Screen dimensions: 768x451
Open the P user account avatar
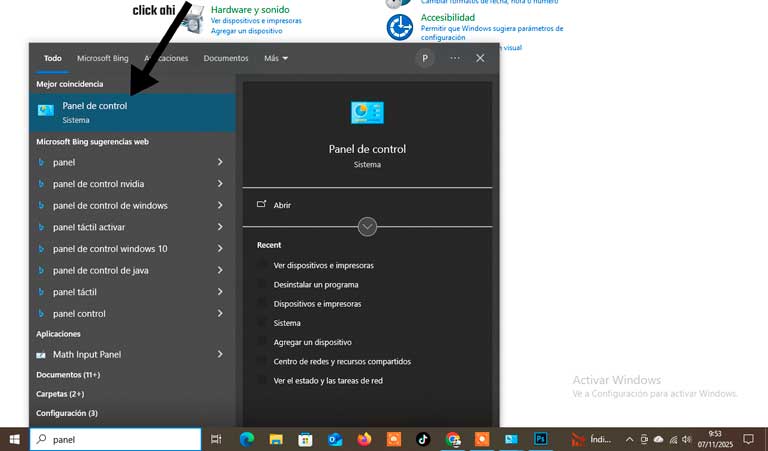pyautogui.click(x=425, y=58)
